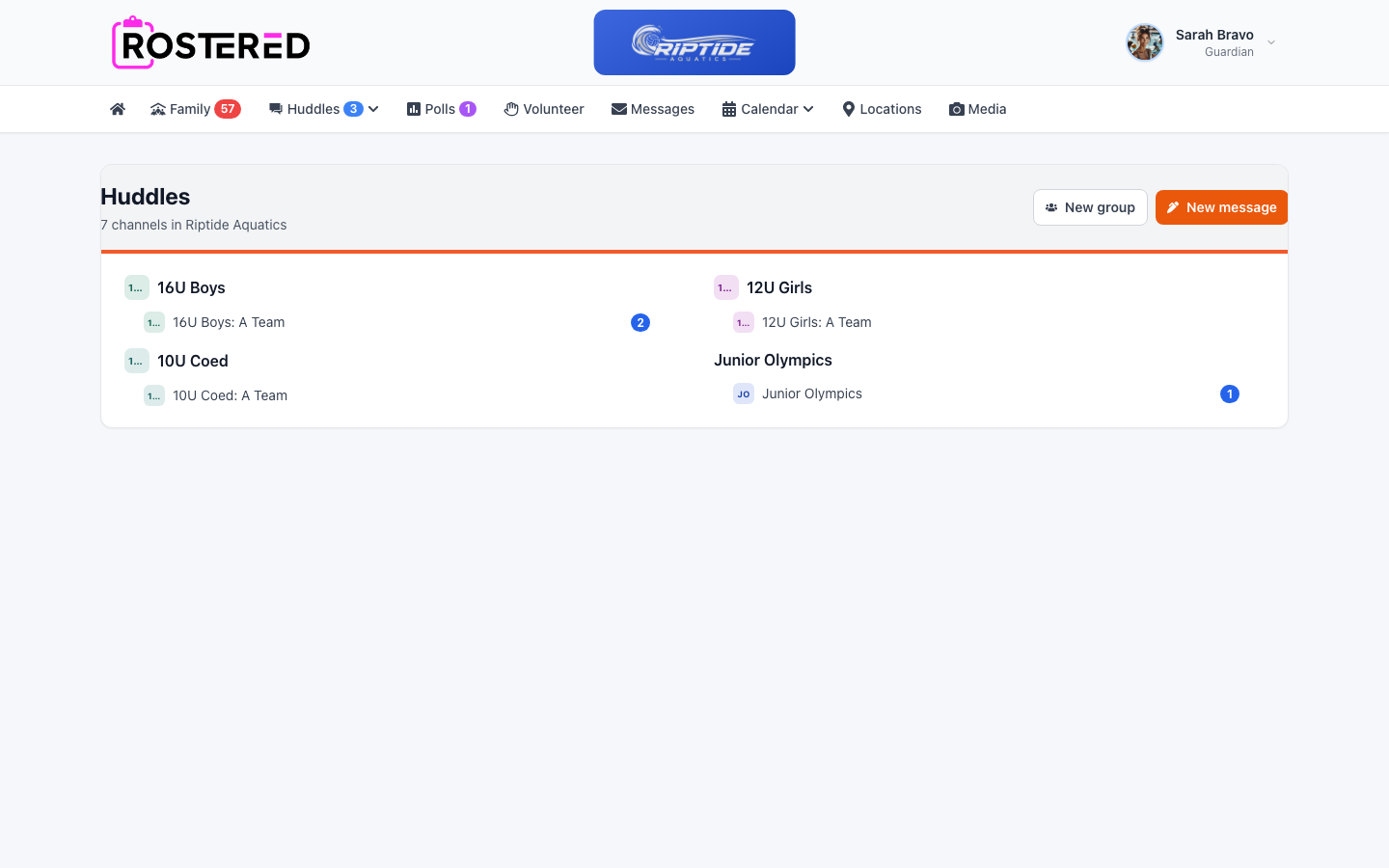Open the Media page
The height and width of the screenshot is (868, 1389).
pos(977,109)
